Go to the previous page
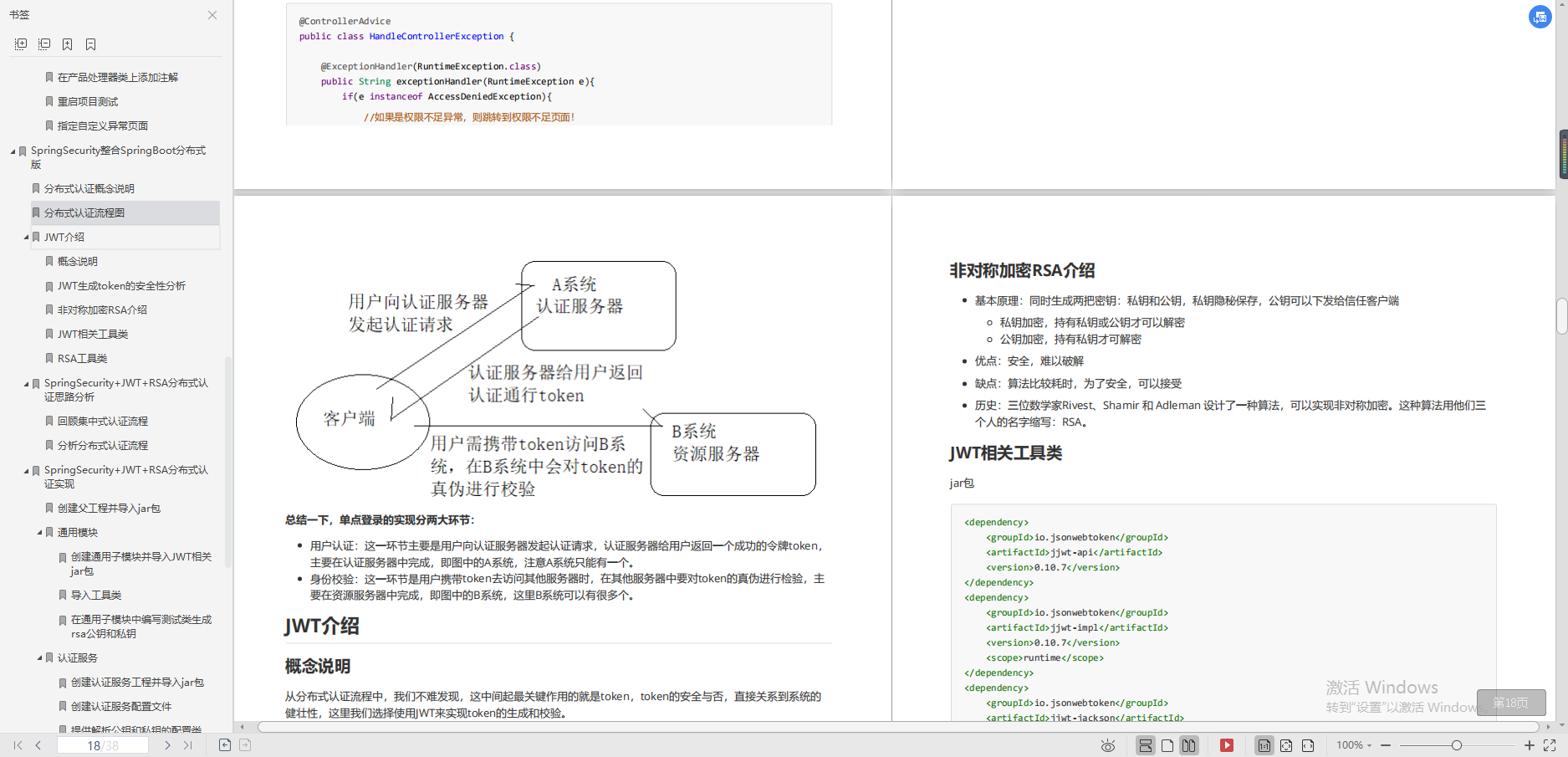This screenshot has height=757, width=1568. (38, 745)
